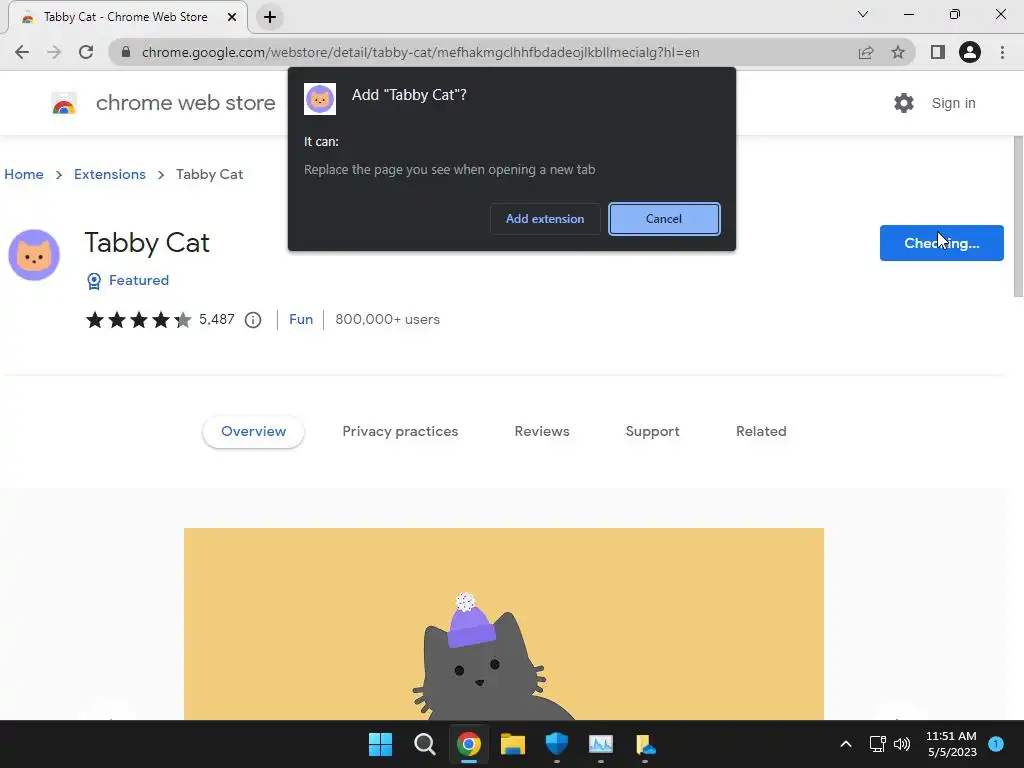Click the Chrome taskbar icon
The height and width of the screenshot is (768, 1024).
[469, 744]
